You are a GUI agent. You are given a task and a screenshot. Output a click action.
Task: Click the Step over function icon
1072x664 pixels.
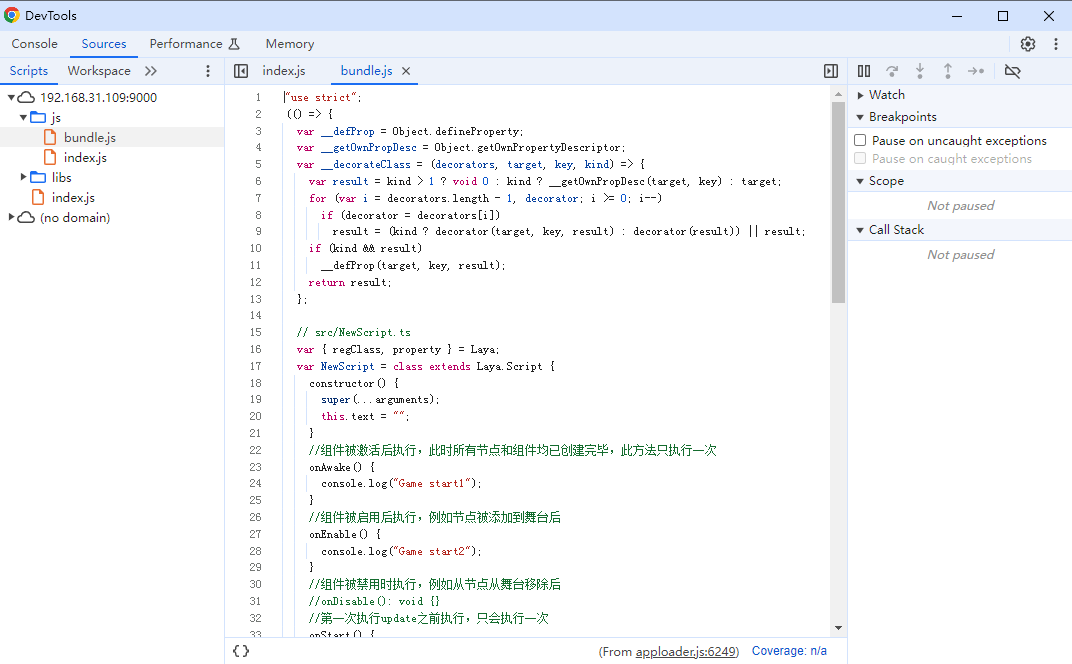tap(892, 71)
